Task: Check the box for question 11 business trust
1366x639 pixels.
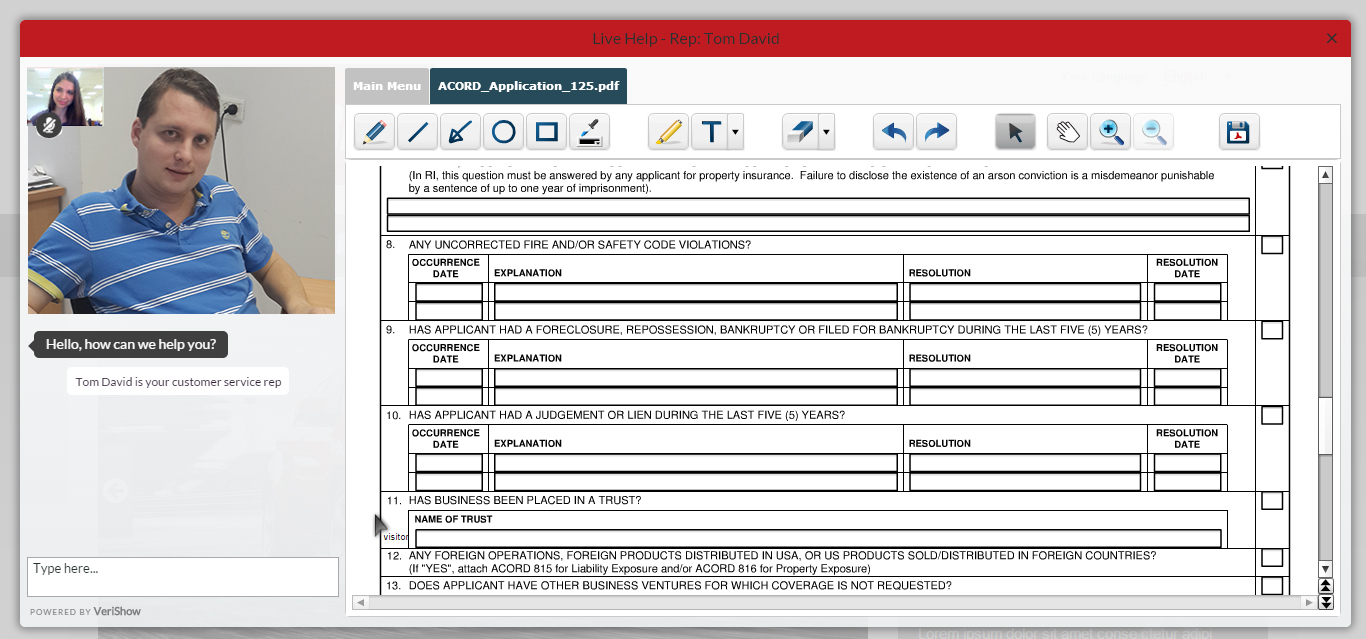Action: click(1272, 501)
